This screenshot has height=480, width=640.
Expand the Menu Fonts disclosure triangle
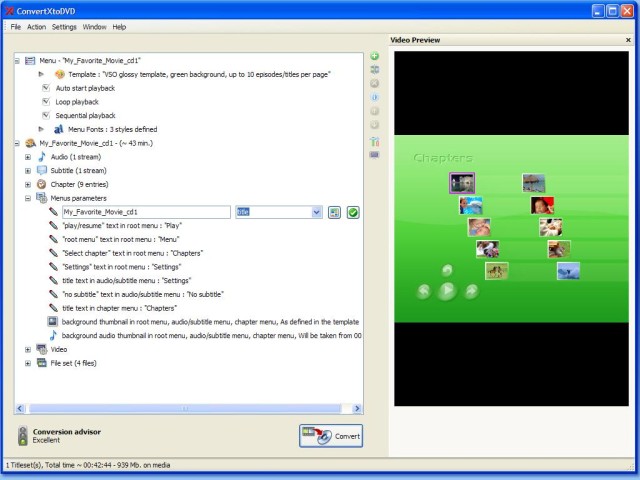(41, 129)
